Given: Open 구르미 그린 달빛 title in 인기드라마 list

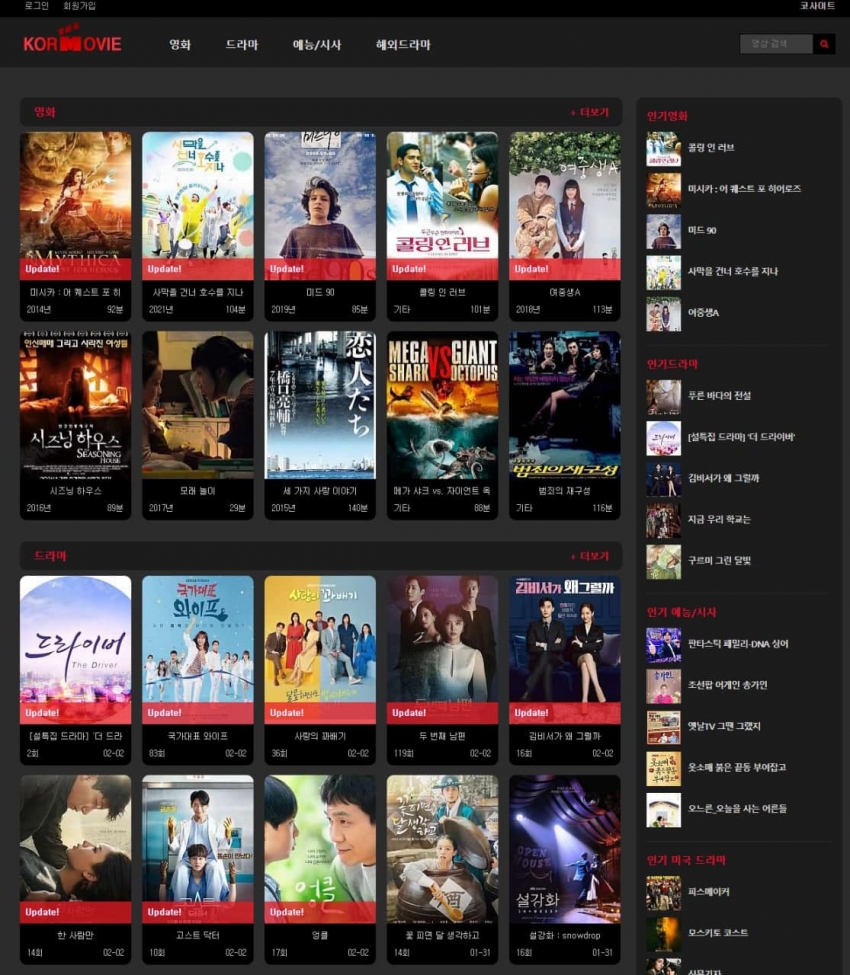Looking at the screenshot, I should (719, 561).
